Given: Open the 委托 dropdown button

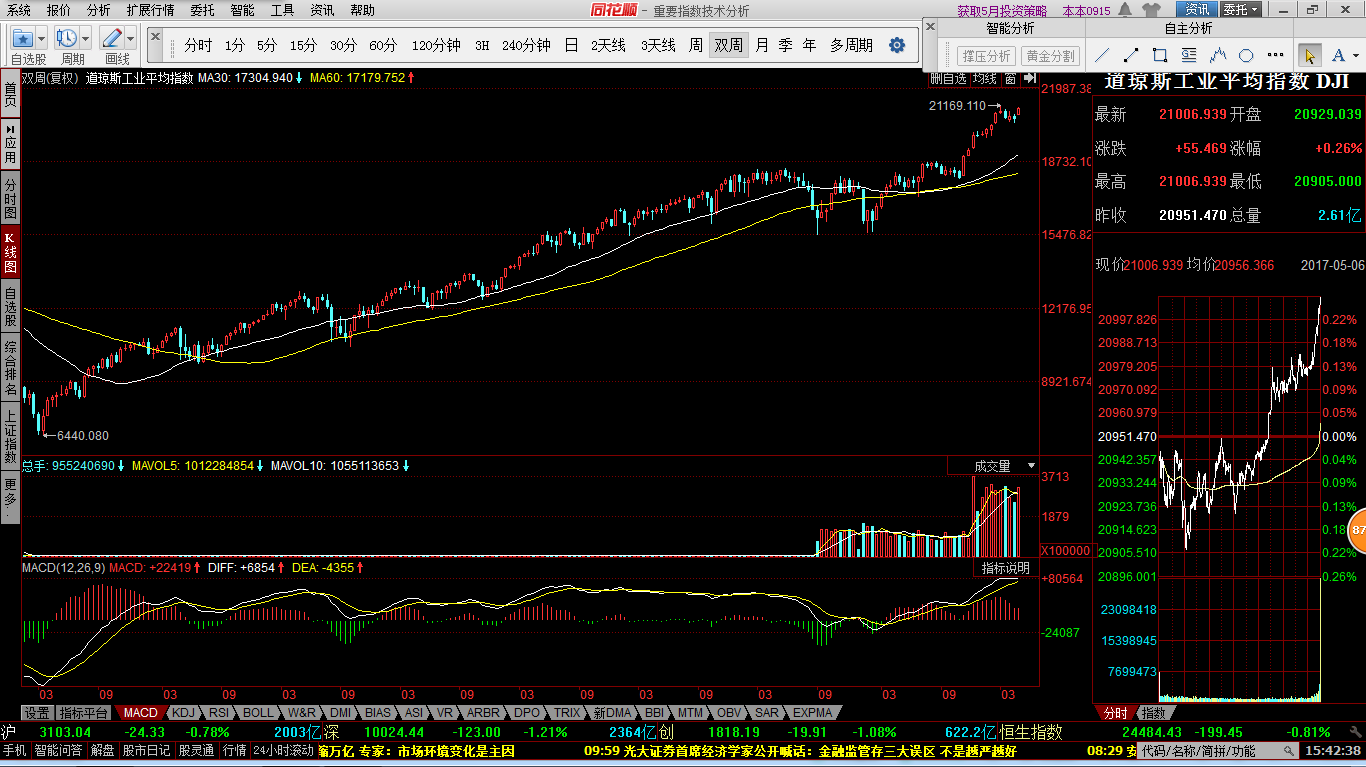Looking at the screenshot, I should [x=1242, y=10].
